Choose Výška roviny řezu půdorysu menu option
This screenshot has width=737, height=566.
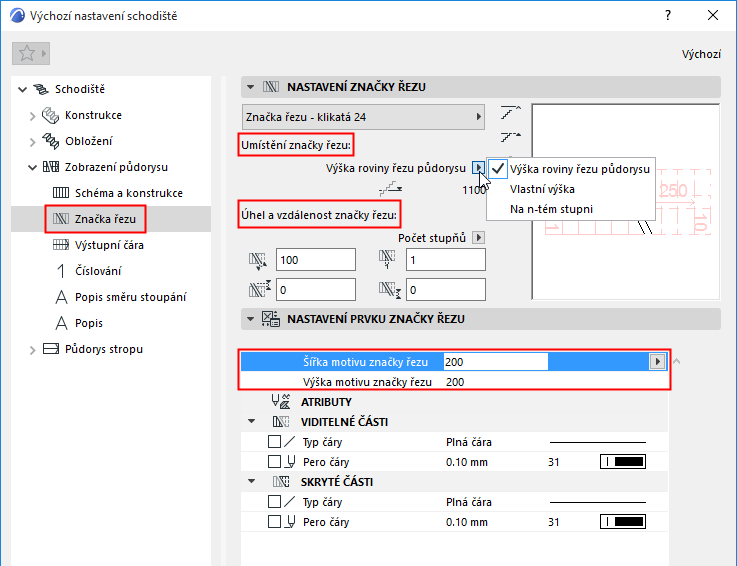[x=571, y=169]
